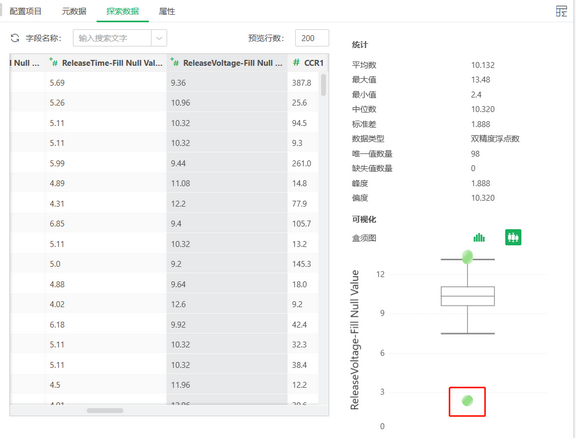Click cell value 4.5

55,385
